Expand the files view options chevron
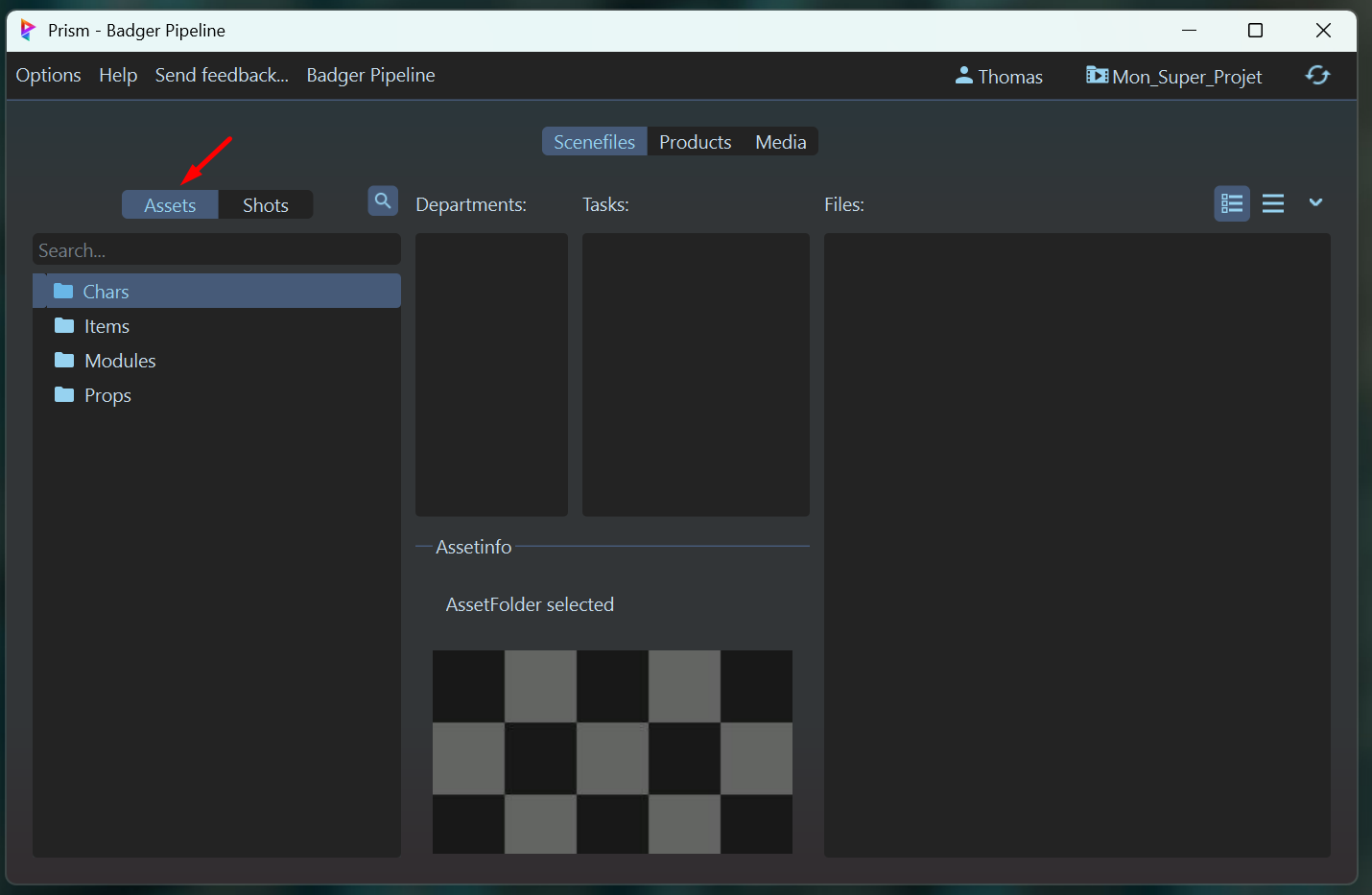Viewport: 1372px width, 895px height. click(1315, 202)
